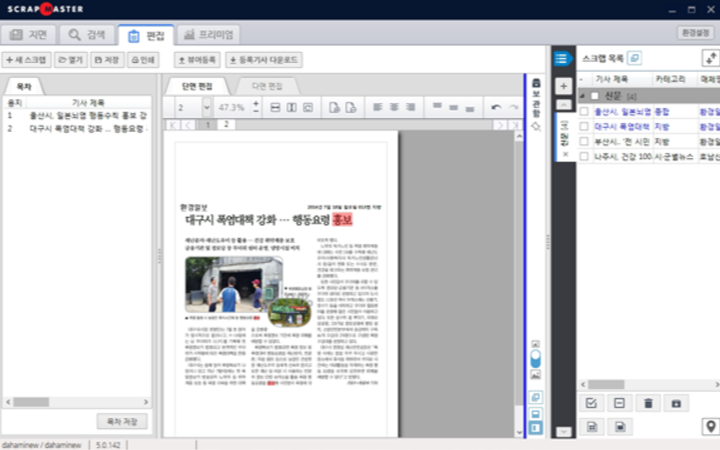Open 환경설정 settings button
The image size is (720, 450).
pyautogui.click(x=696, y=33)
